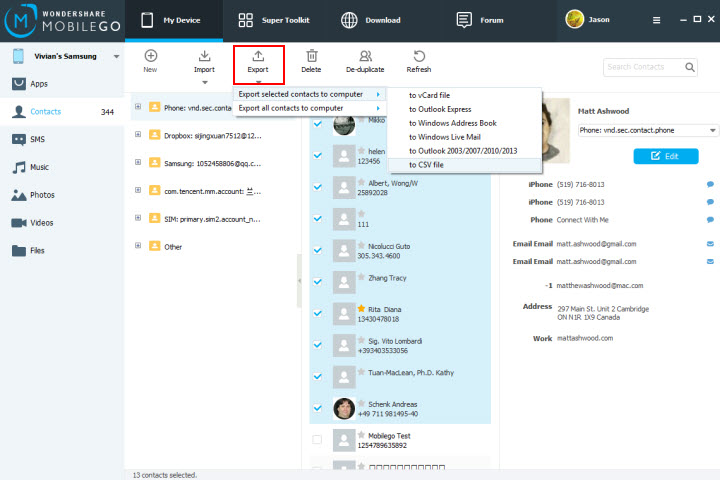Expand the Dropbox account group
Viewport: 720px width, 480px height.
[x=136, y=134]
